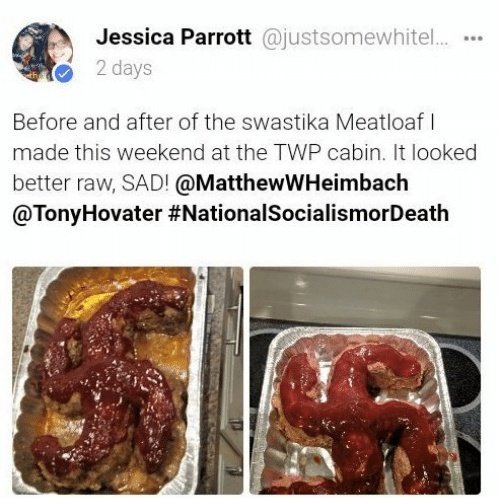Click the @justsomewhitel... handle

coord(356,37)
